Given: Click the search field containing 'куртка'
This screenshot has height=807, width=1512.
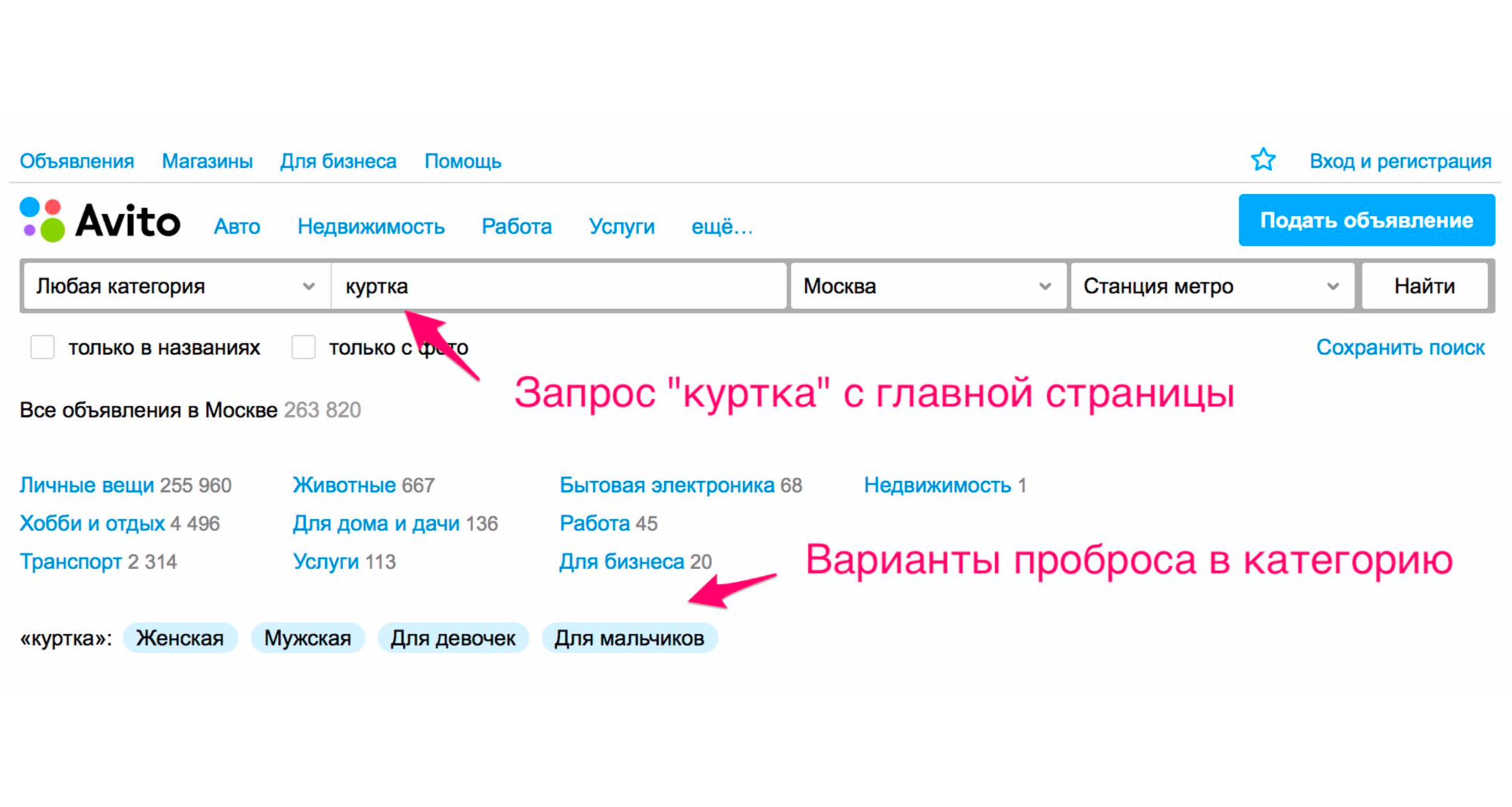Looking at the screenshot, I should [x=559, y=287].
